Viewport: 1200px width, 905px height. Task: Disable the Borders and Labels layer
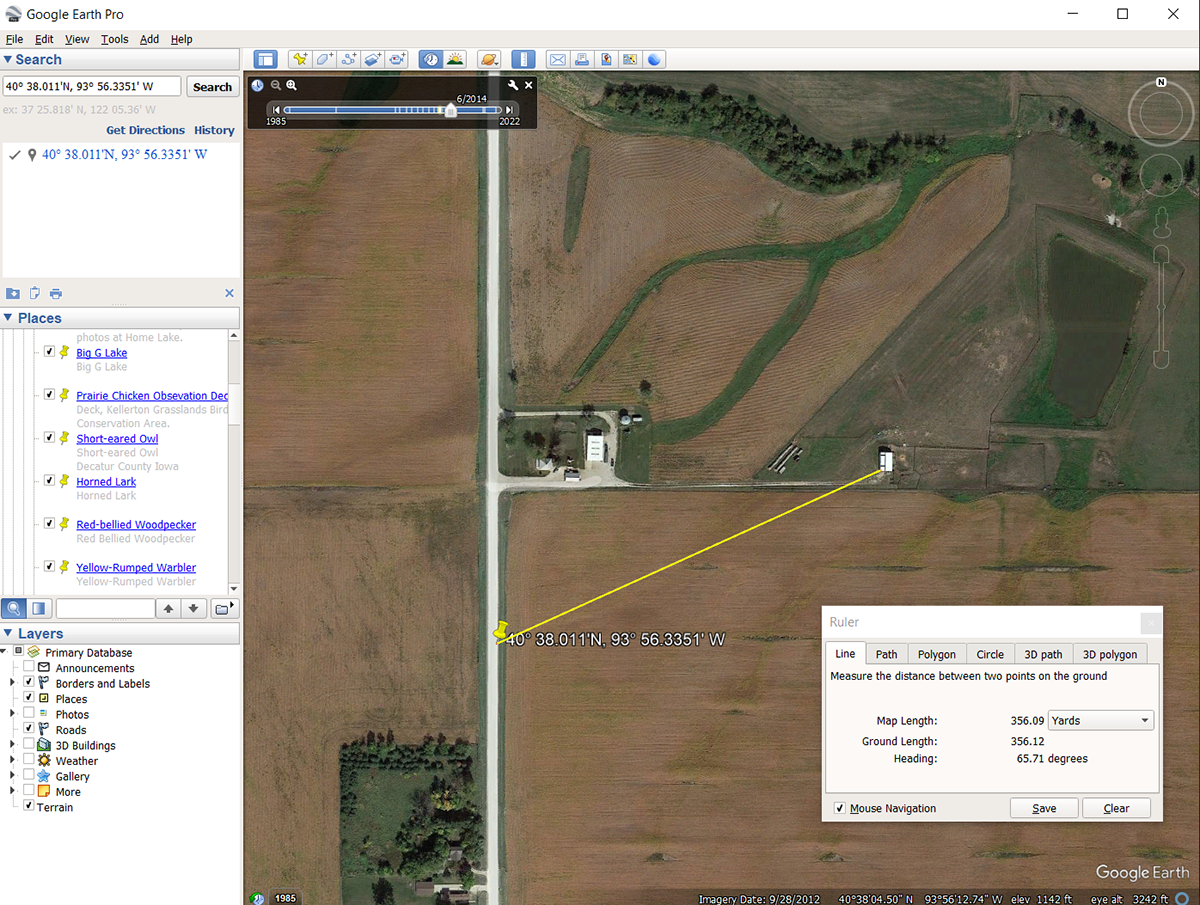(x=29, y=683)
